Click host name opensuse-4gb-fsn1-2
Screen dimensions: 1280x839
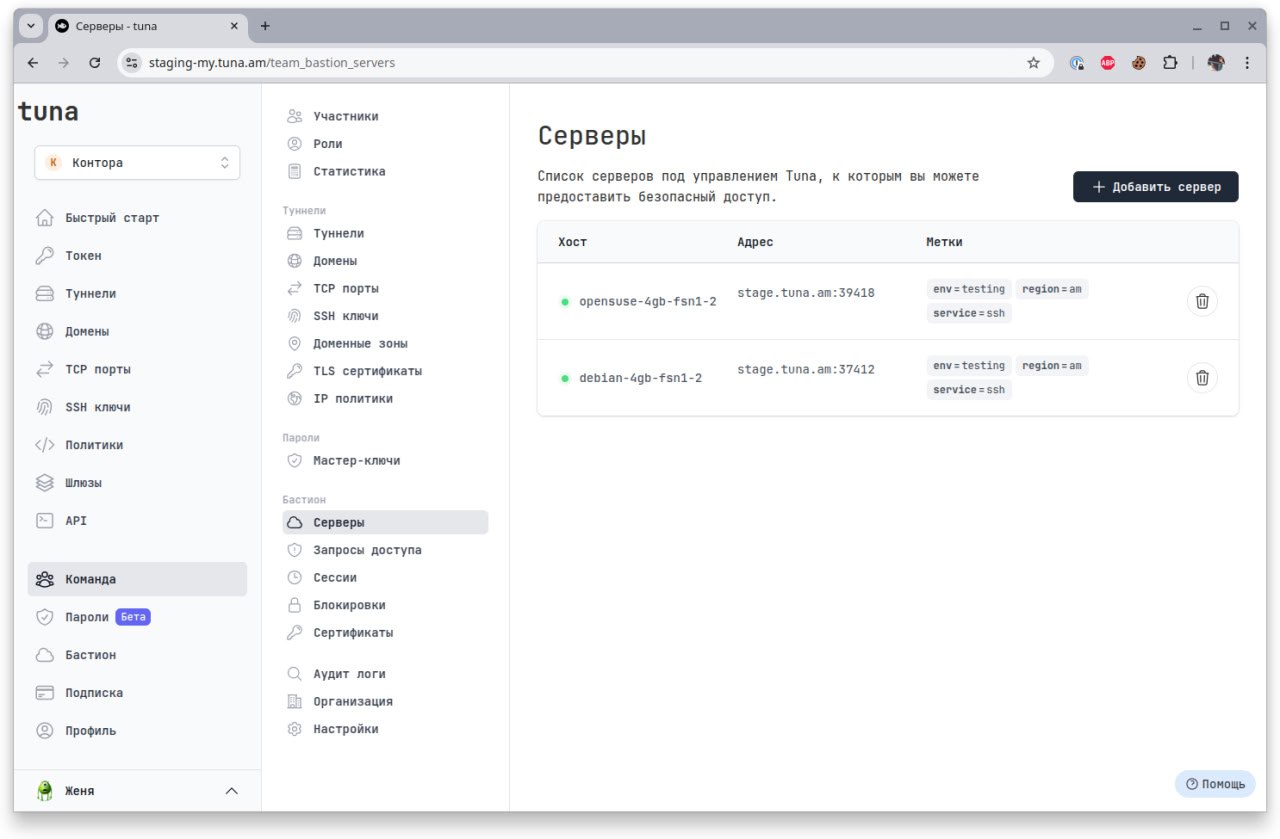648,302
